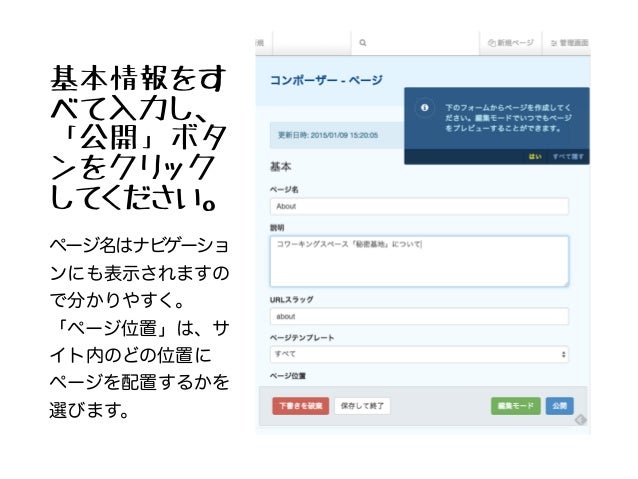Click into the 説明 text area
Screen dimensions: 638x479
[x=419, y=261]
